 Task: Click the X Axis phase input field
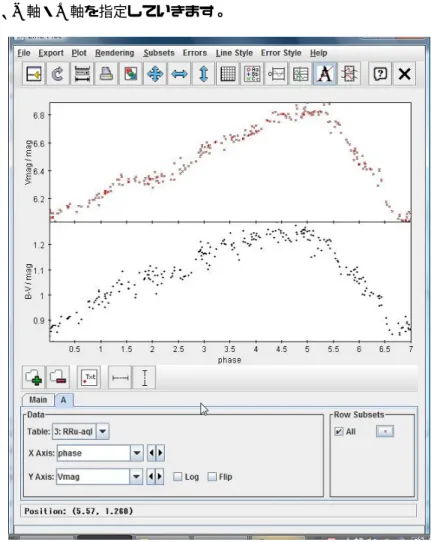93,453
